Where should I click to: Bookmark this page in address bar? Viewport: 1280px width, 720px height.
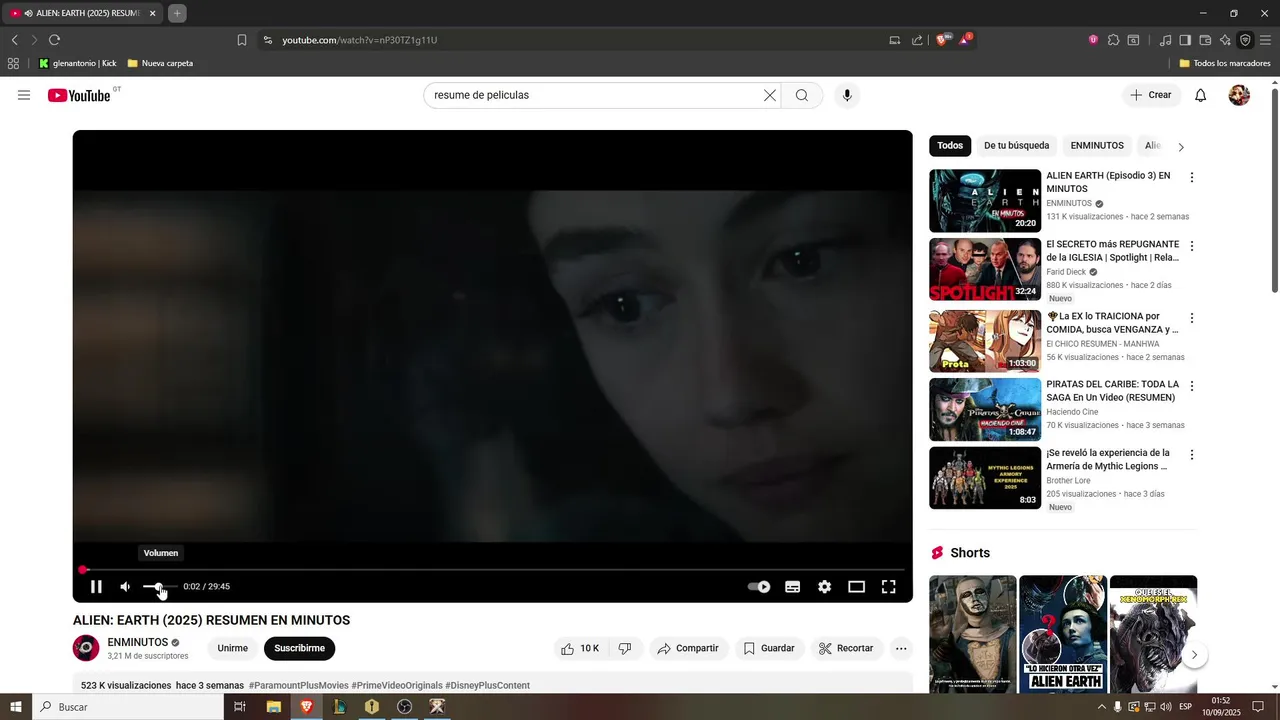(242, 40)
